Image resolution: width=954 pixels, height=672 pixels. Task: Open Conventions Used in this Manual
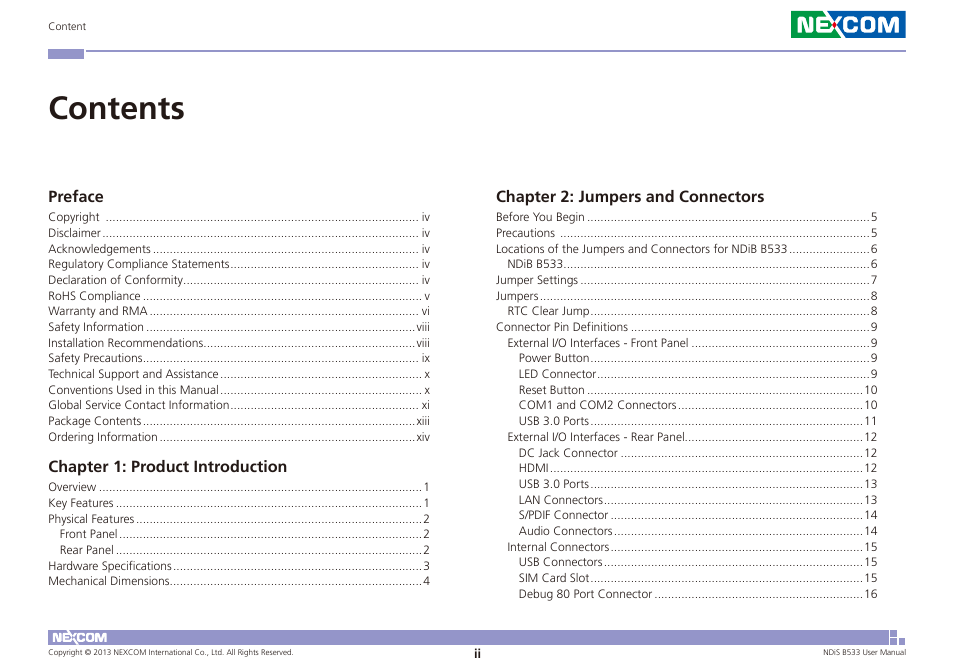(239, 390)
